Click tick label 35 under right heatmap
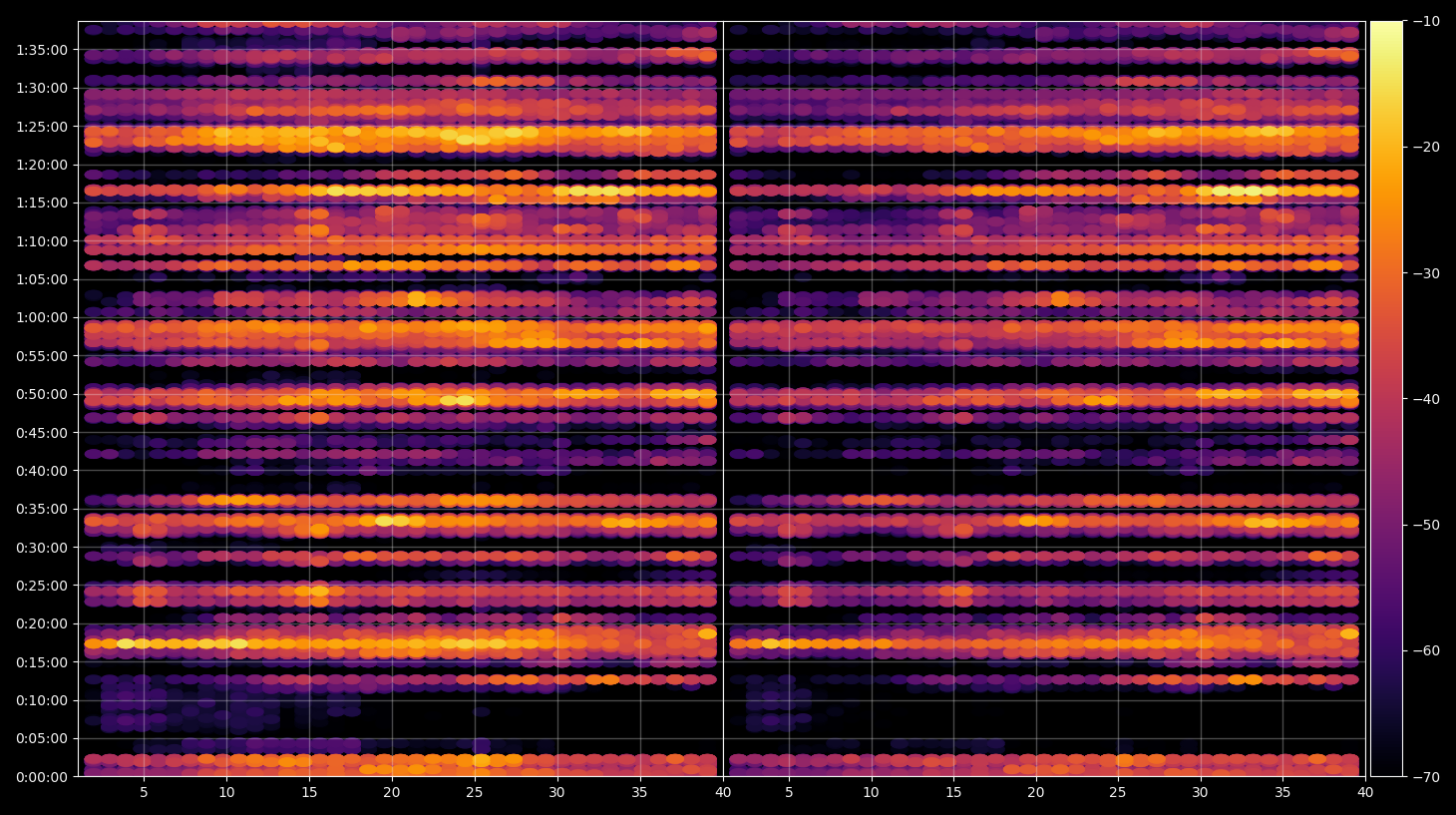The height and width of the screenshot is (815, 1456). 1283,793
